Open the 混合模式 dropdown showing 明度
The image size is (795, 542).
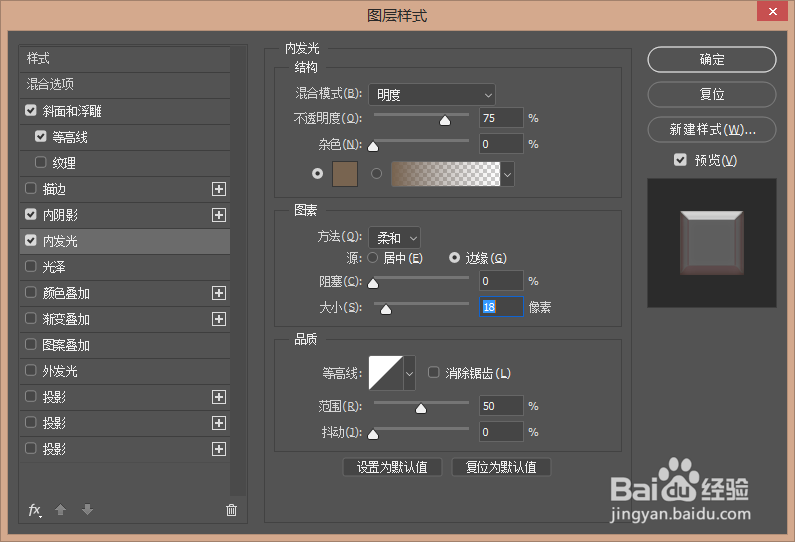(x=432, y=94)
